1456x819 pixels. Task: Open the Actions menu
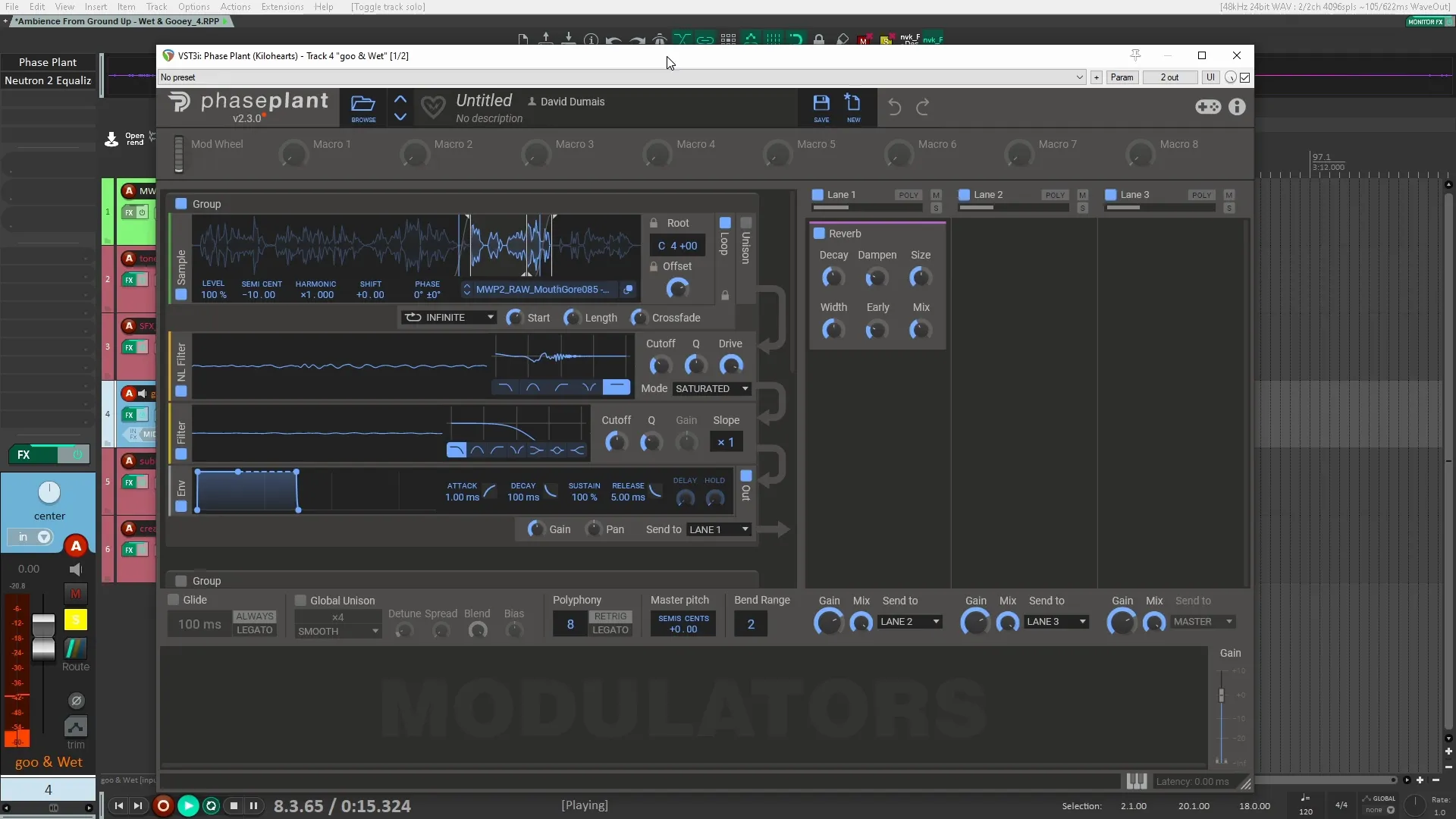[235, 7]
